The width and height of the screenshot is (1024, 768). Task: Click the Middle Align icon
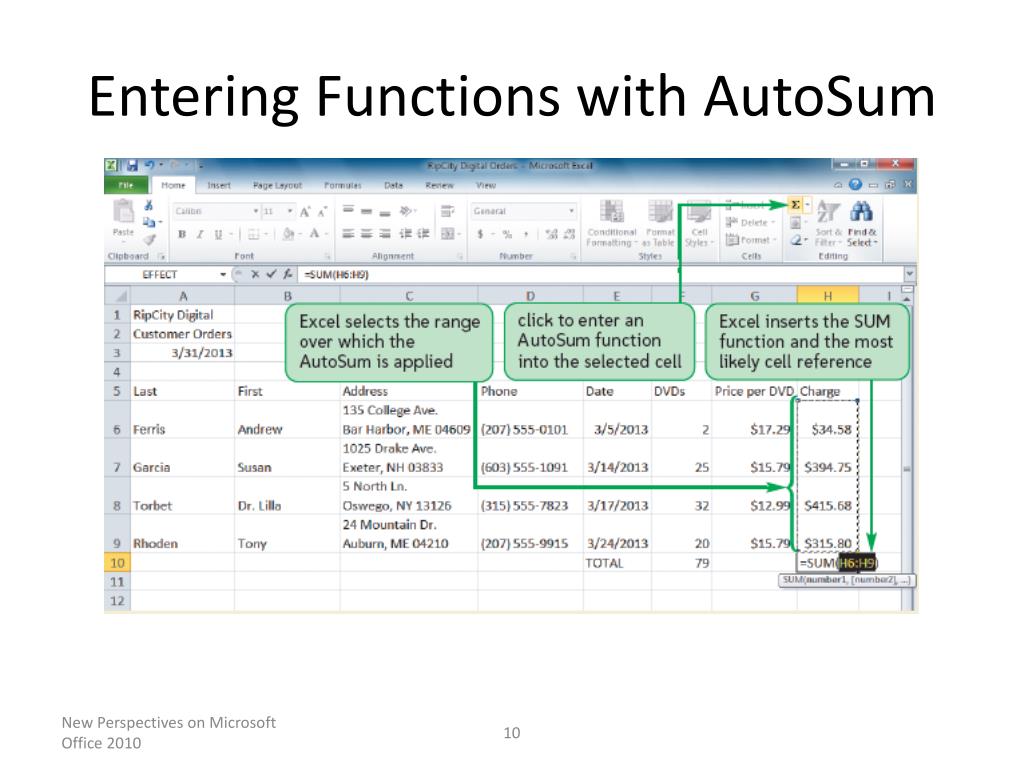click(x=366, y=211)
